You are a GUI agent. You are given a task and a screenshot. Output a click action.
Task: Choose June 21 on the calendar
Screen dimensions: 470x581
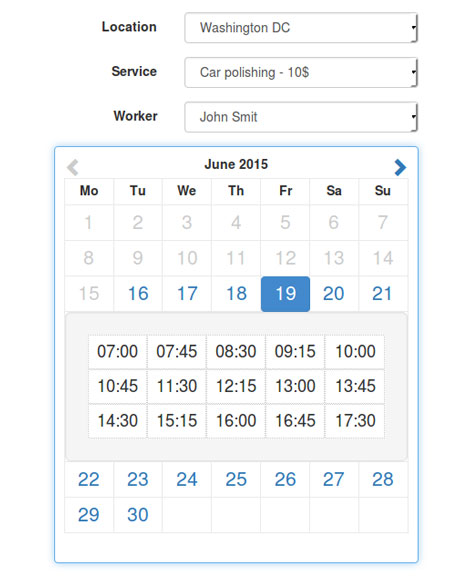tap(383, 294)
